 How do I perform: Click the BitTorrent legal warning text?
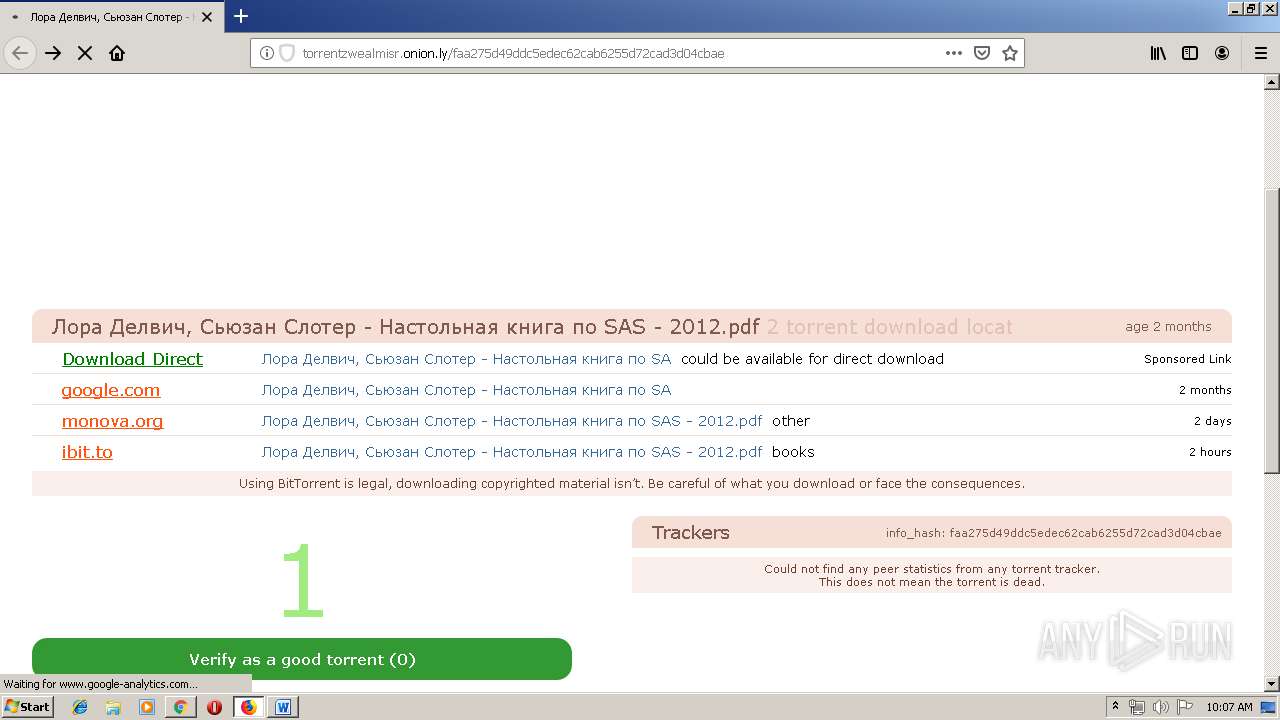click(x=632, y=483)
